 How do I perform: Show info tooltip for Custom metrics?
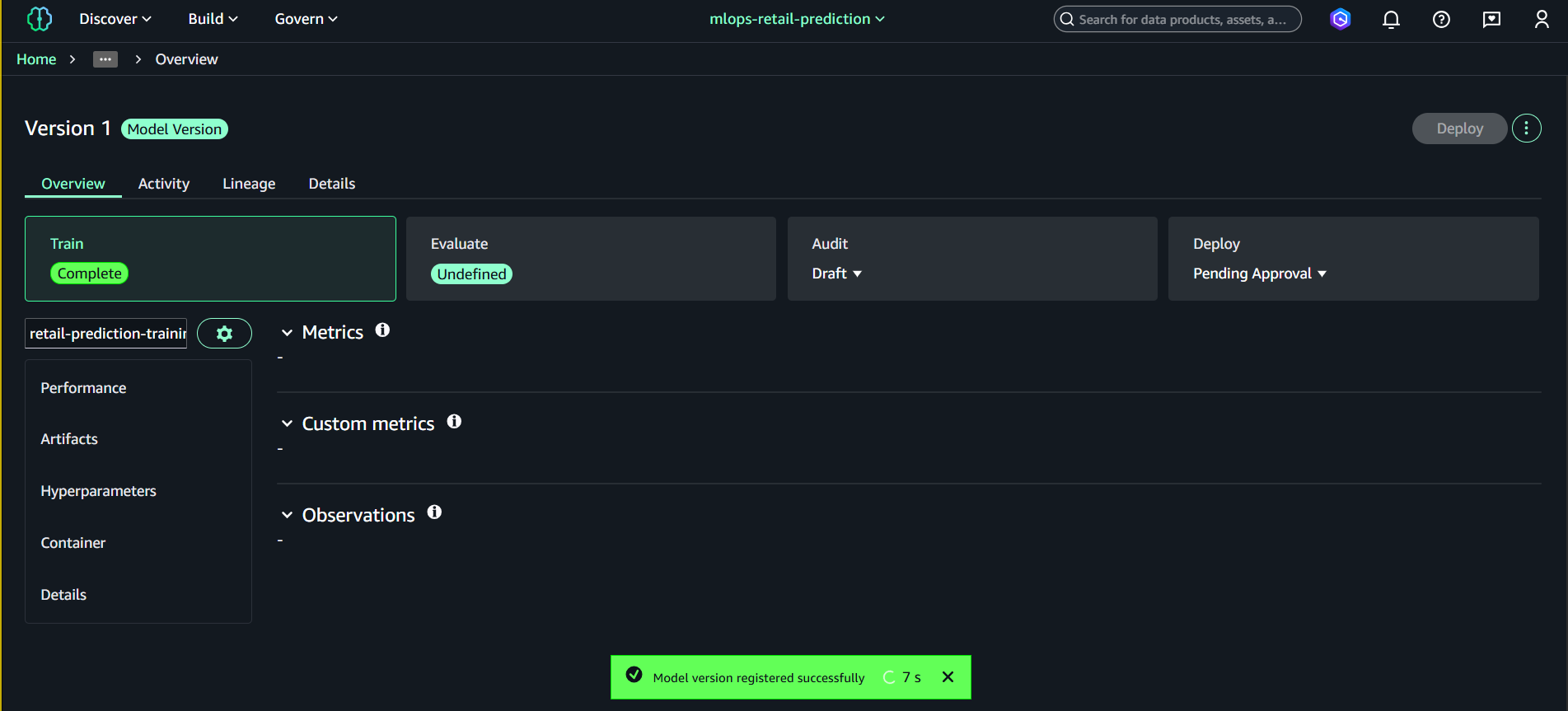[x=454, y=422]
